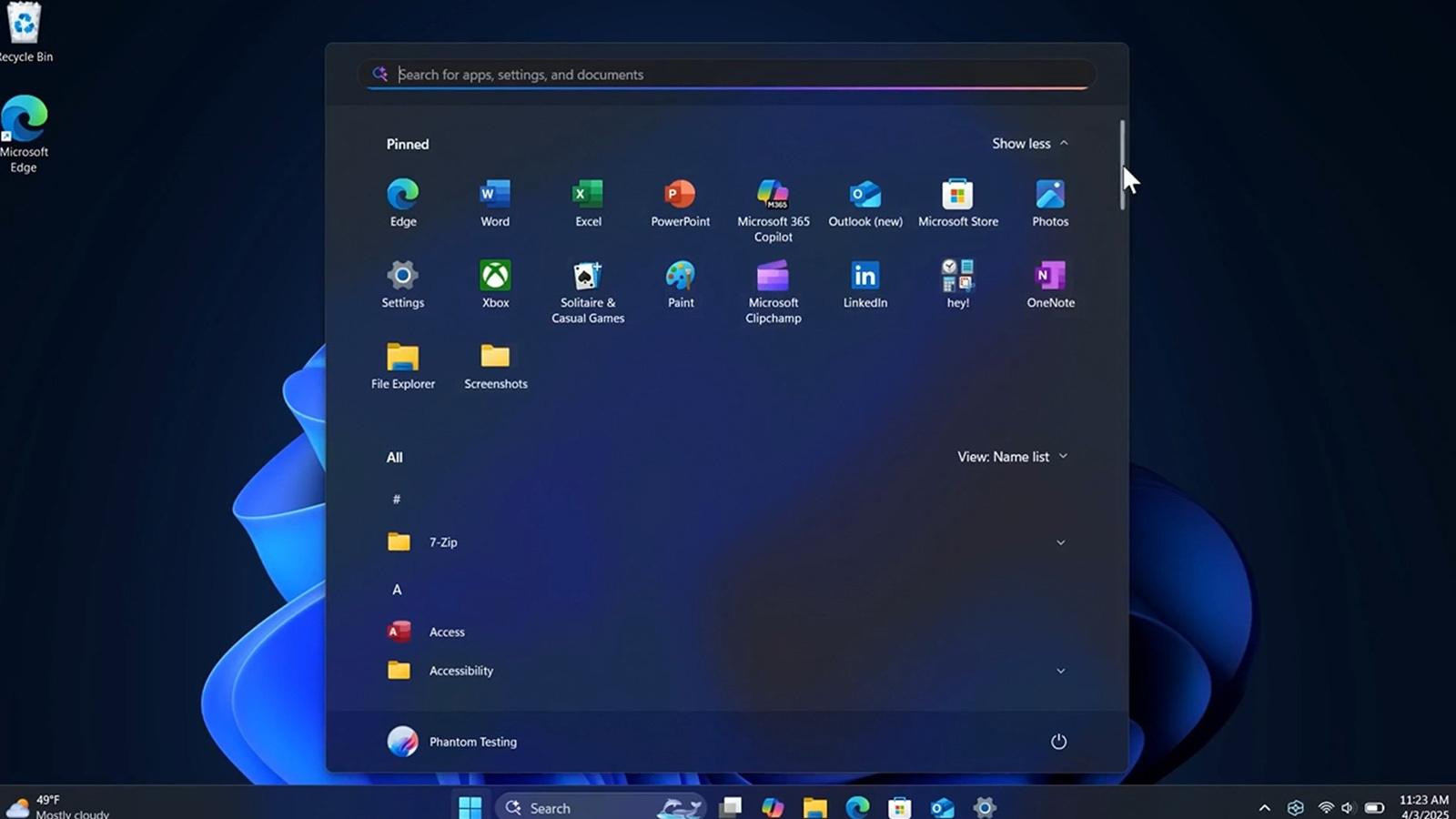Open Microsoft Store on the taskbar
Screen dimensions: 1456x819
pos(900,807)
